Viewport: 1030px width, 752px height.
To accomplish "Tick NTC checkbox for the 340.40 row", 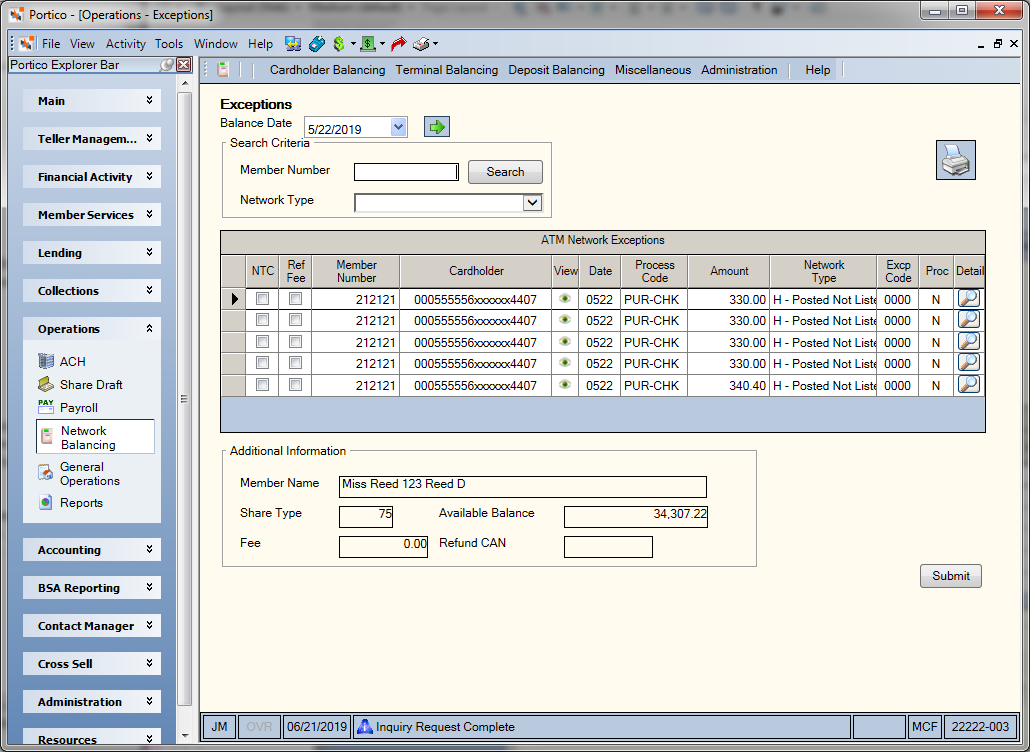I will (262, 385).
